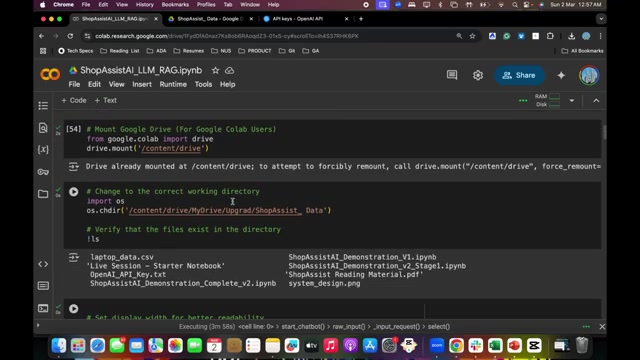
Task: Open the Chrome tab list dropdown
Action: tap(601, 19)
